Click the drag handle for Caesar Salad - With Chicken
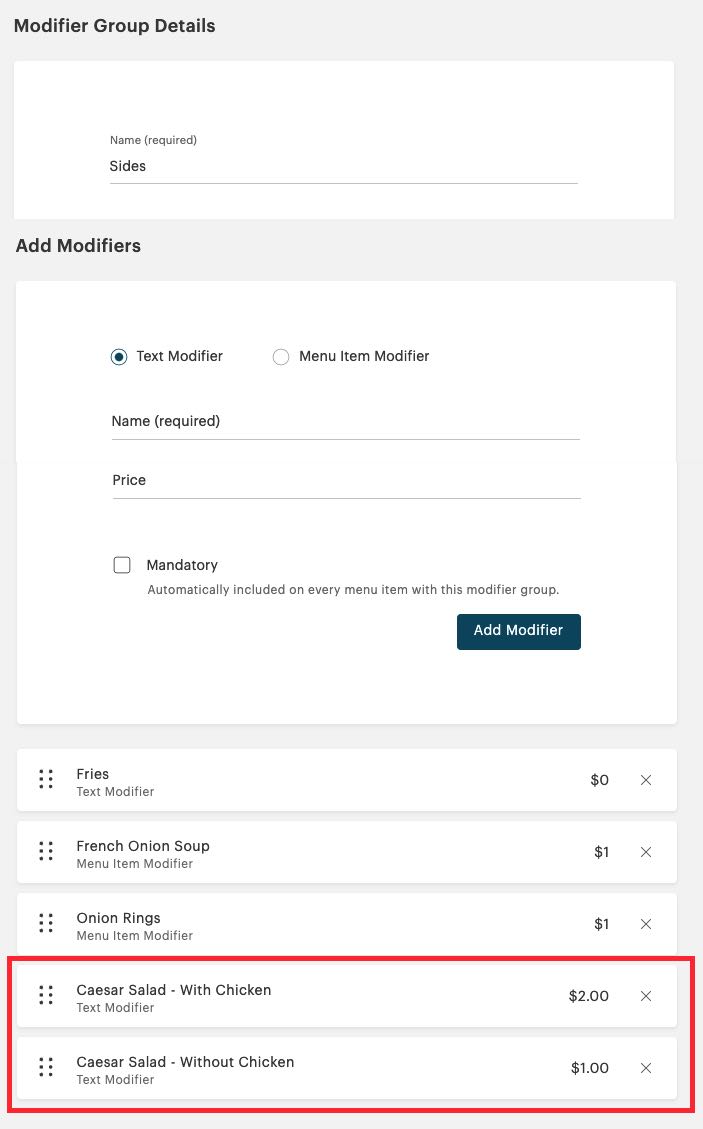This screenshot has width=703, height=1129. (45, 995)
